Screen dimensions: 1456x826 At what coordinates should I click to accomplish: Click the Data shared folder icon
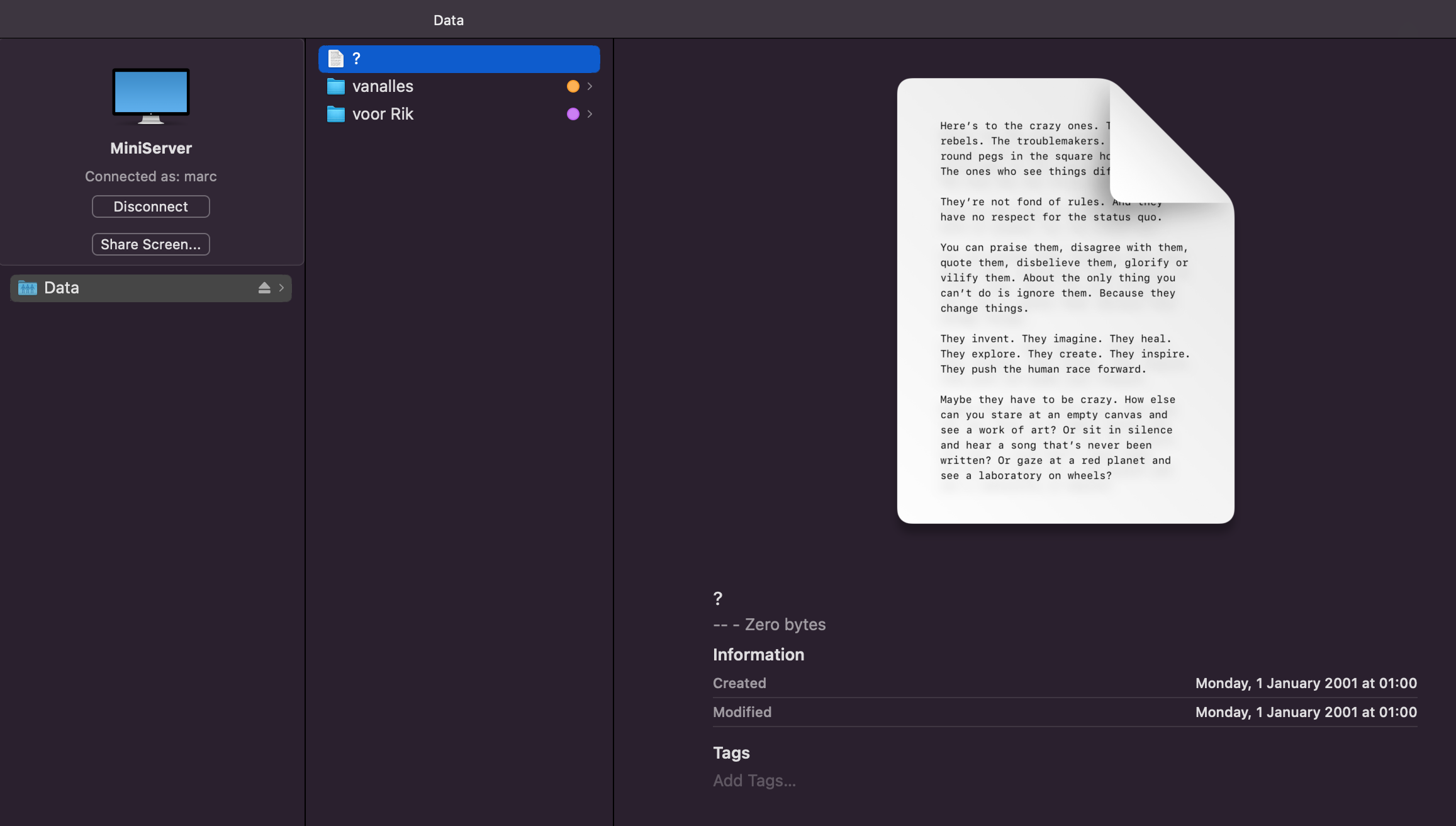[28, 288]
